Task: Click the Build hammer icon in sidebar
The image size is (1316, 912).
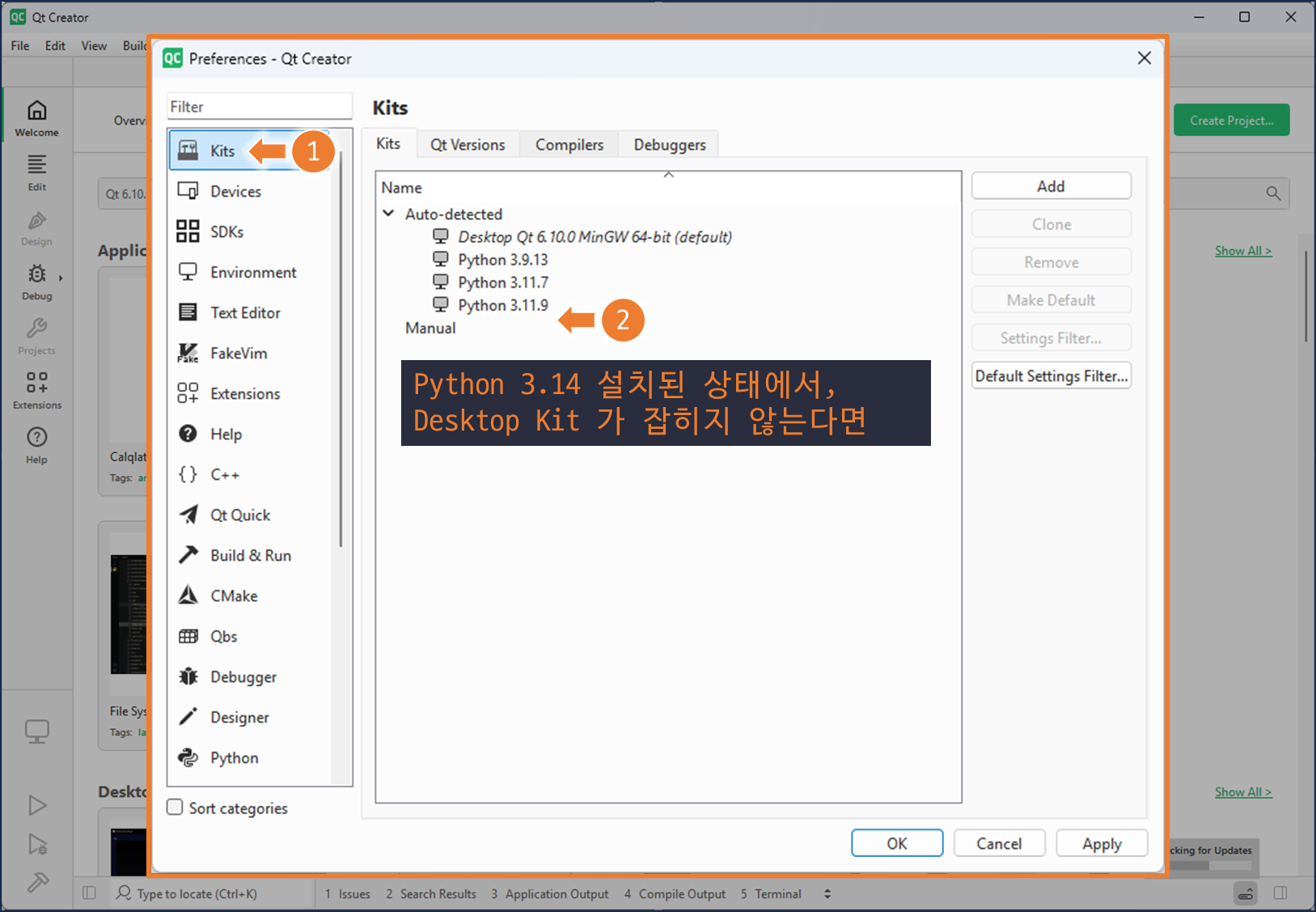Action: pyautogui.click(x=37, y=881)
